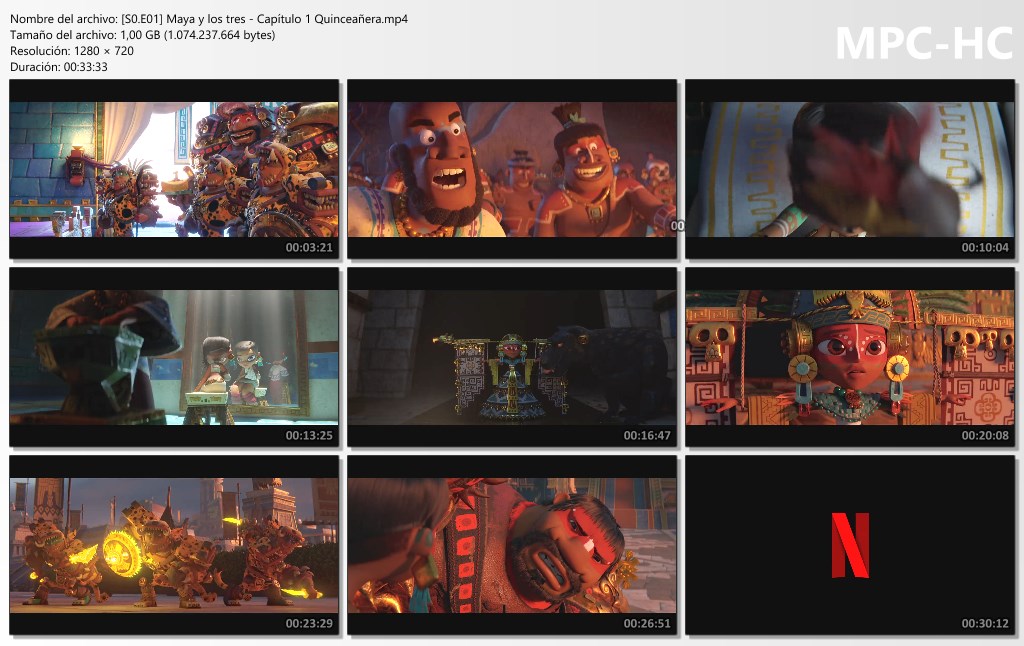The width and height of the screenshot is (1024, 646).
Task: Open the thumbnail stamped 00:16:47
Action: point(512,357)
